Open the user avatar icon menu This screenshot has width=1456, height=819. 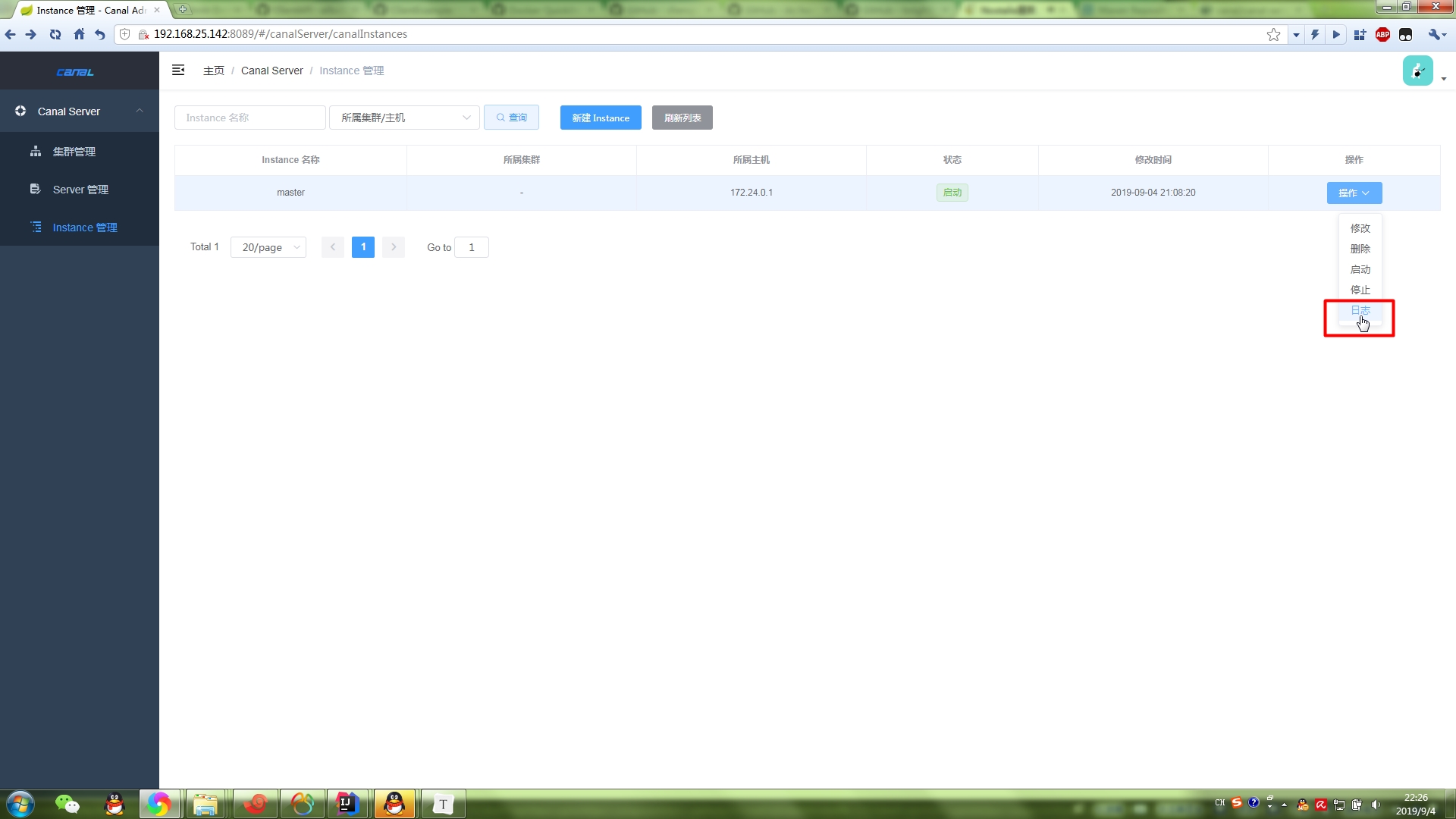(x=1417, y=71)
